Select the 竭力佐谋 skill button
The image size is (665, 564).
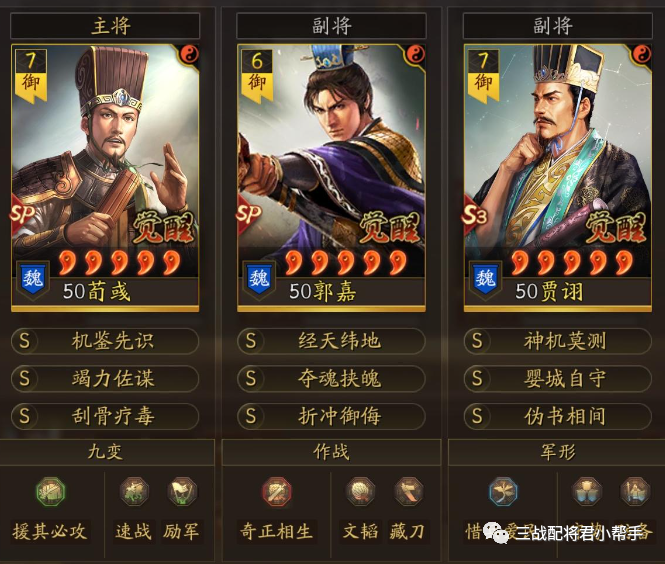tap(105, 378)
